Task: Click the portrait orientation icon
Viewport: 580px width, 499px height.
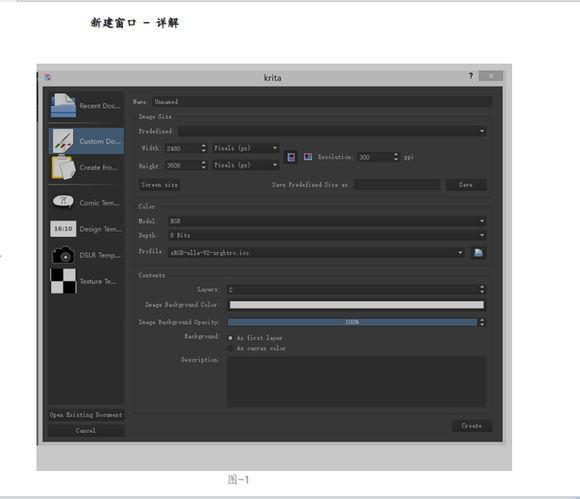Action: (x=291, y=157)
